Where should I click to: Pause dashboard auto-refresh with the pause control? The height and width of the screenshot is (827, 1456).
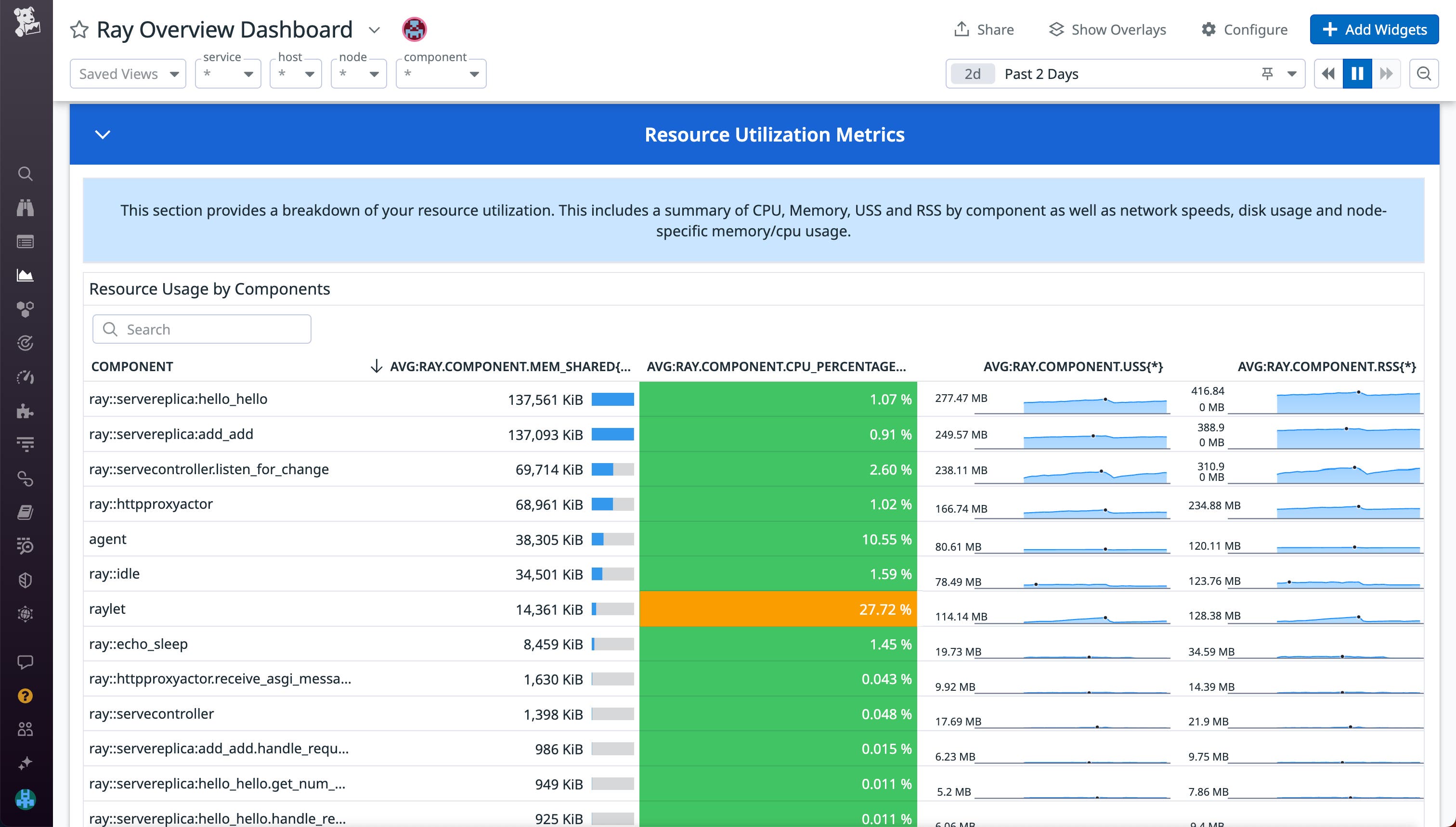[1357, 73]
